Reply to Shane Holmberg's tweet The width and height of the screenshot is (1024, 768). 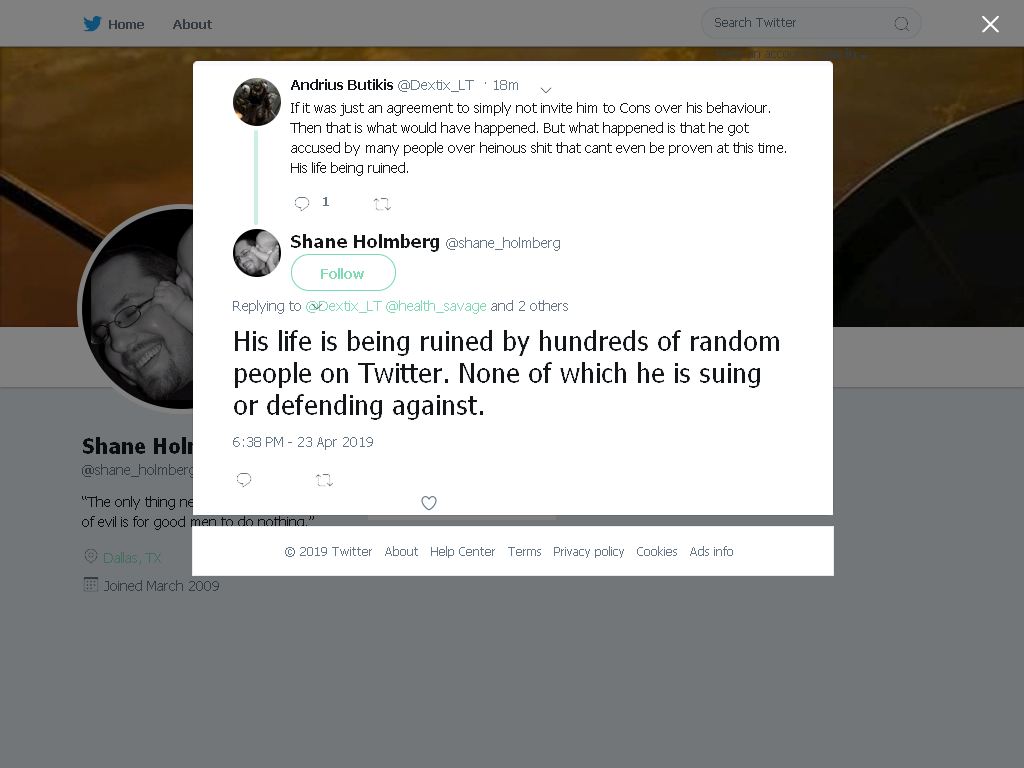click(x=244, y=480)
